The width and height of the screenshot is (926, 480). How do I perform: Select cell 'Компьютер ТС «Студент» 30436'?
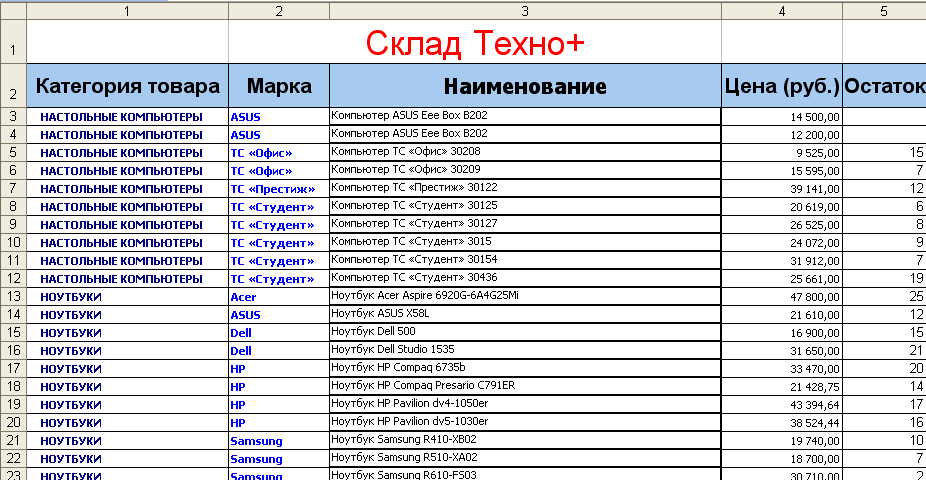click(525, 279)
